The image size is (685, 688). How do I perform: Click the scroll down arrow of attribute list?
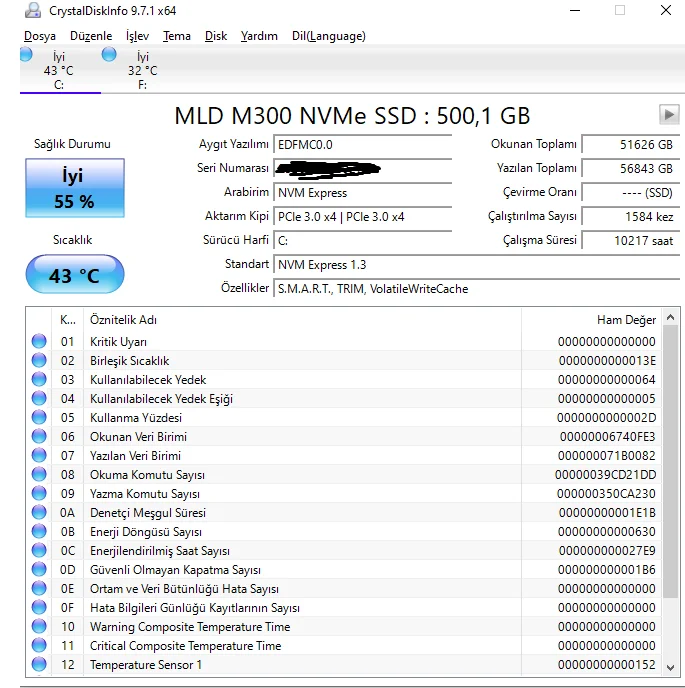pos(671,668)
